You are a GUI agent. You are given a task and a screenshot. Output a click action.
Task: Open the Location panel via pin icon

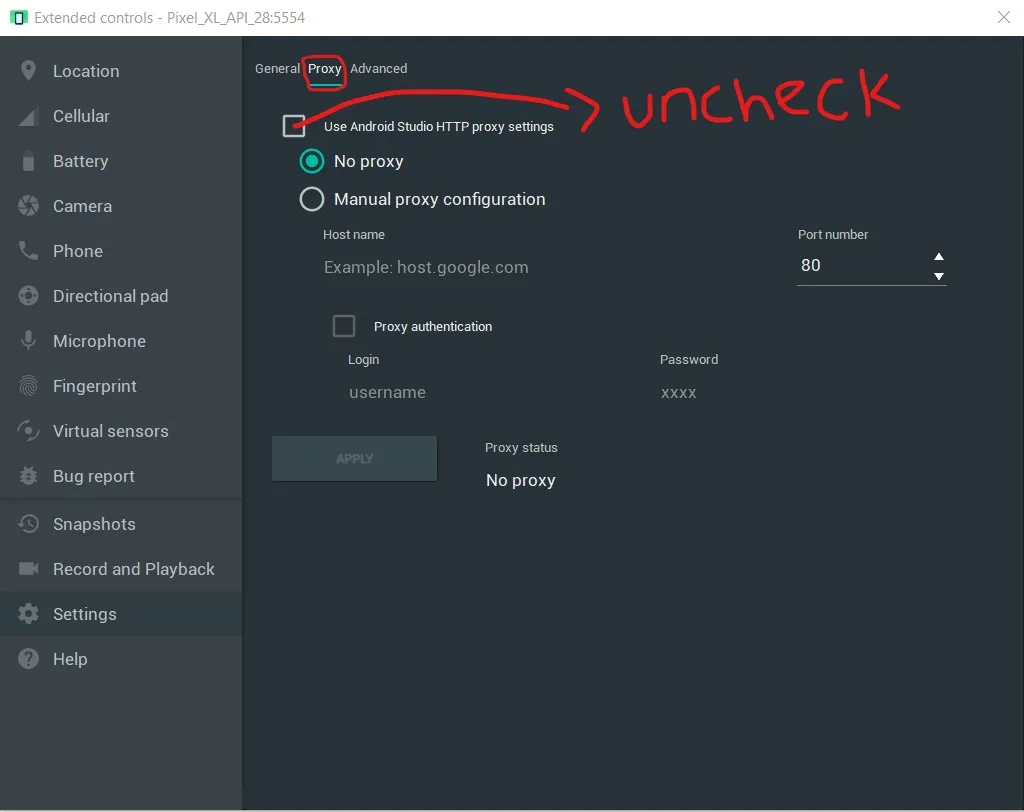(x=28, y=71)
